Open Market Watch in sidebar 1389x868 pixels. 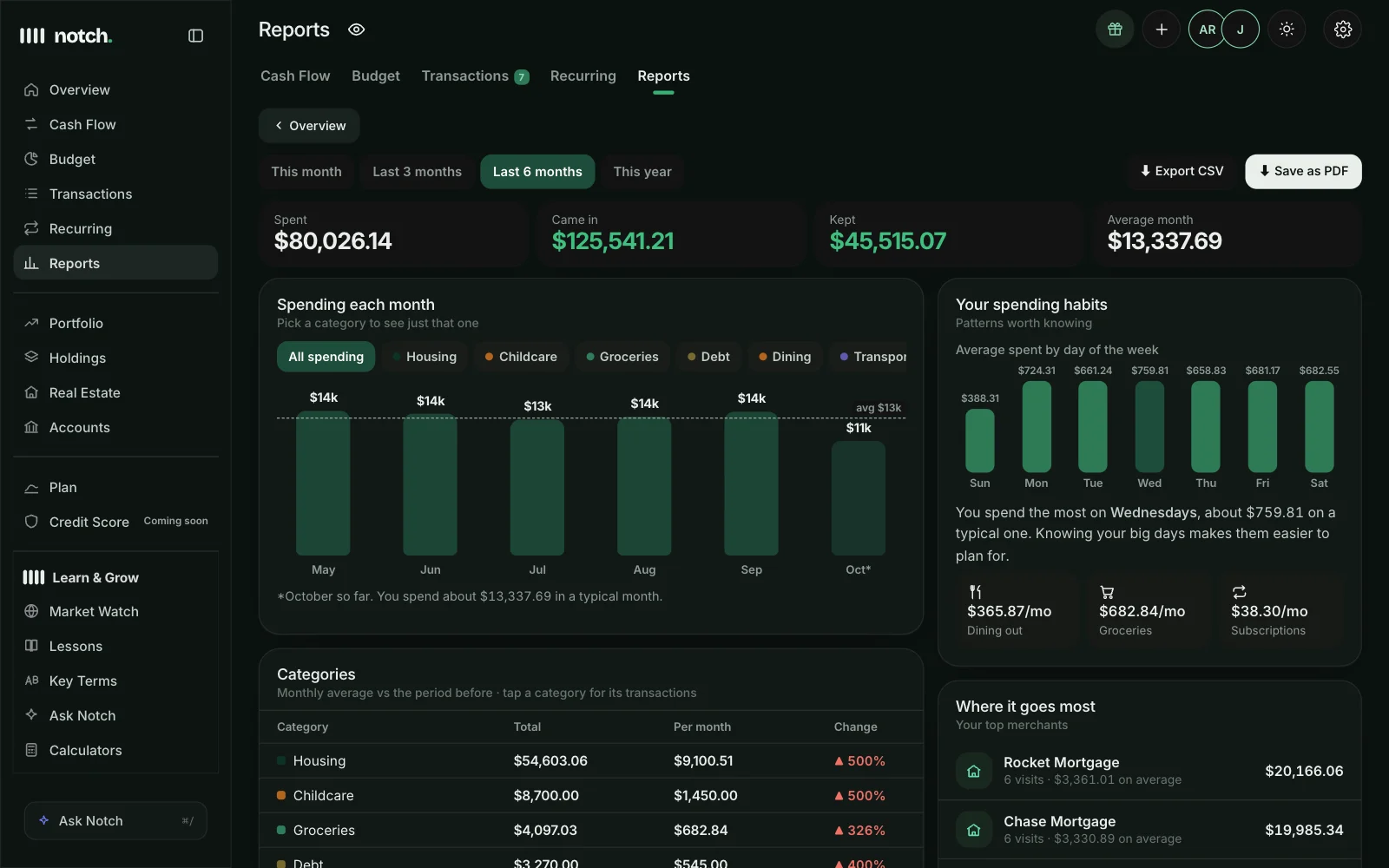point(115,611)
